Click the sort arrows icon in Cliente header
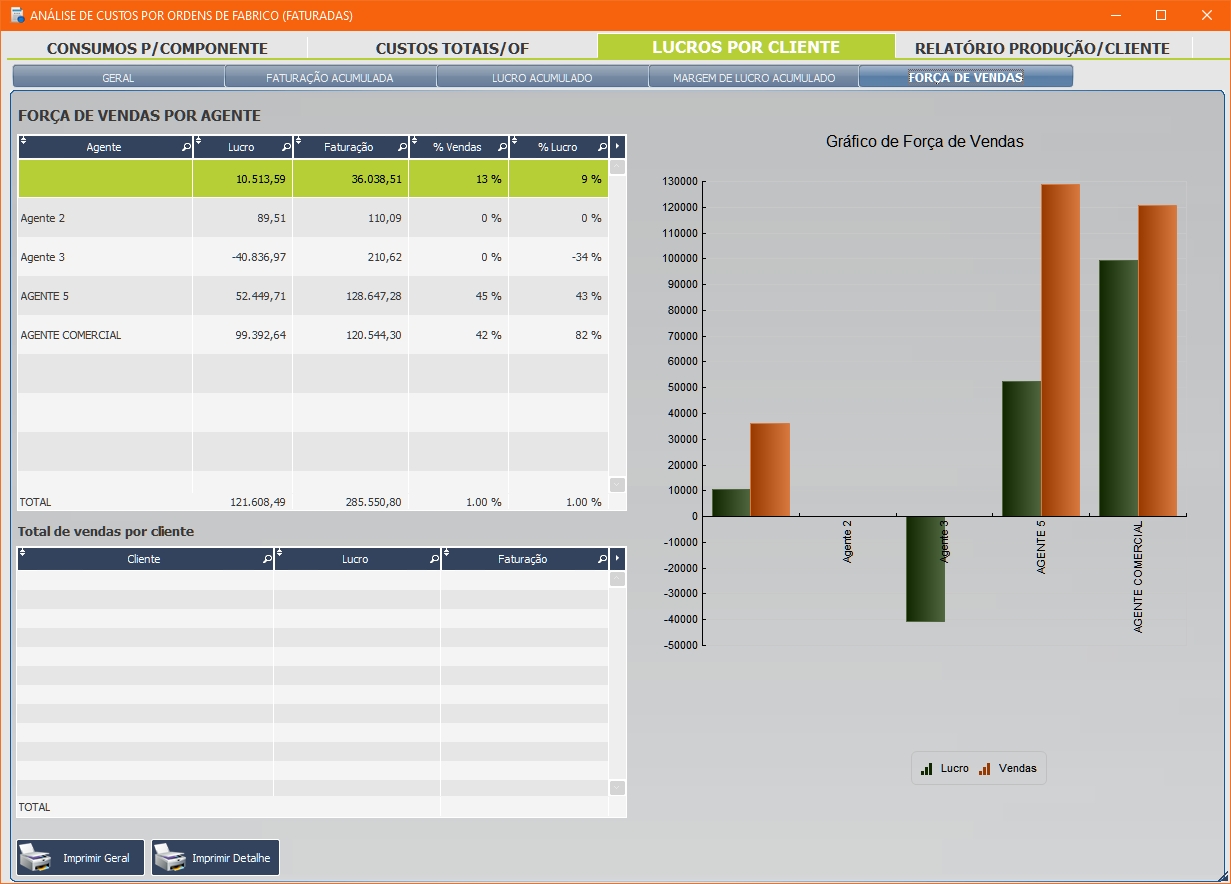 [x=23, y=553]
